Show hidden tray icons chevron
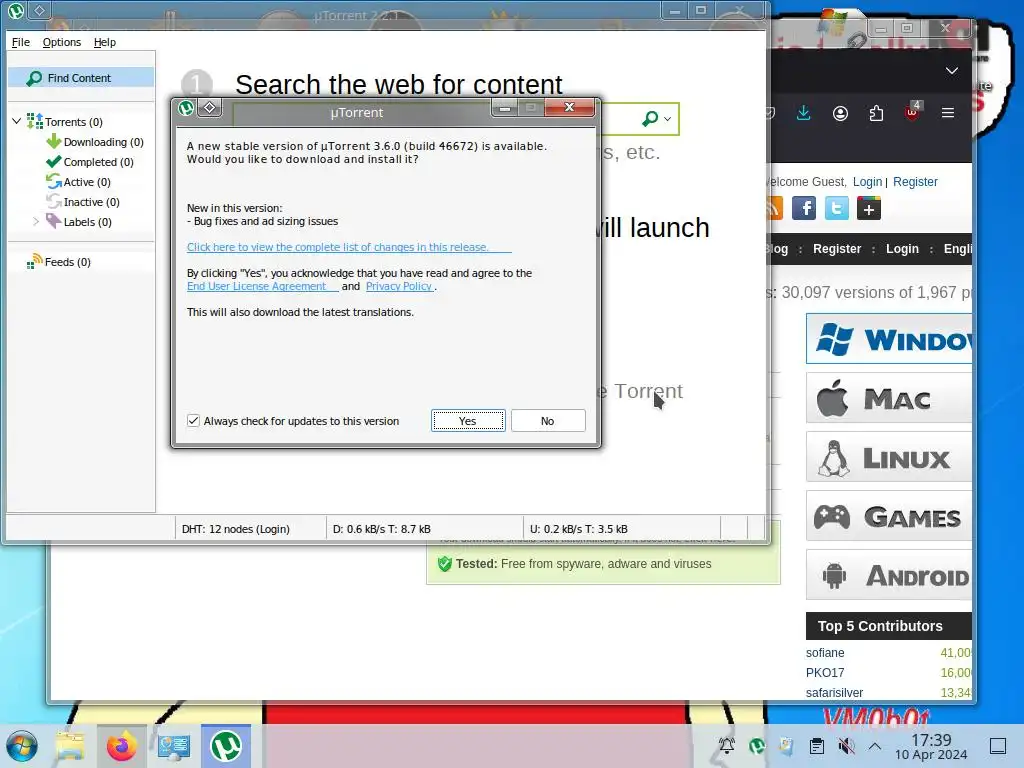 pos(875,746)
